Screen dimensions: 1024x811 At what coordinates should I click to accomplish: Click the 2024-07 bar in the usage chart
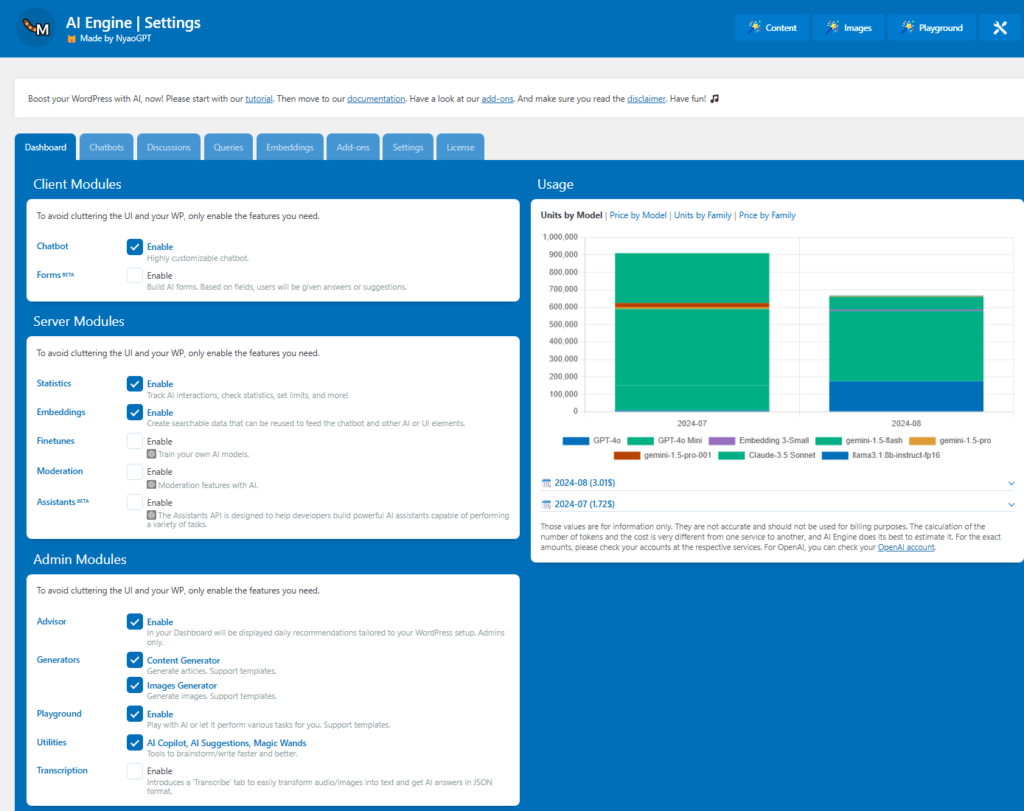[x=692, y=332]
